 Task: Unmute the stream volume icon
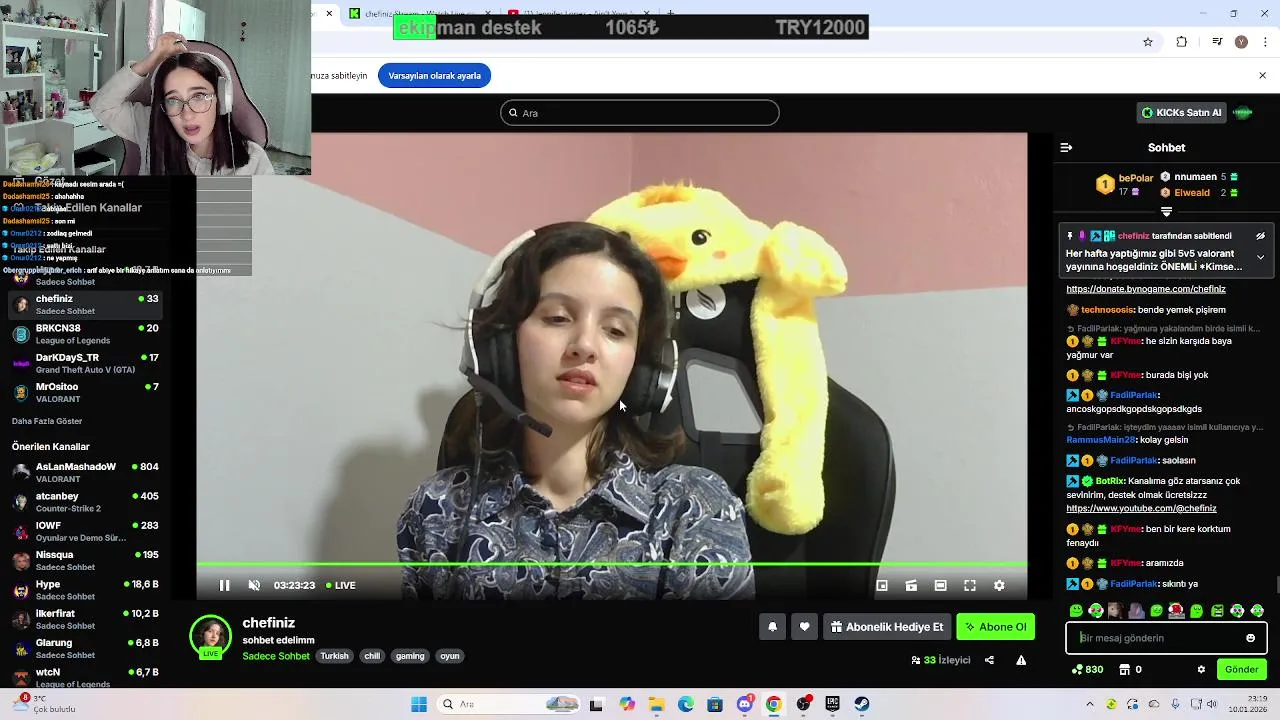[x=254, y=586]
